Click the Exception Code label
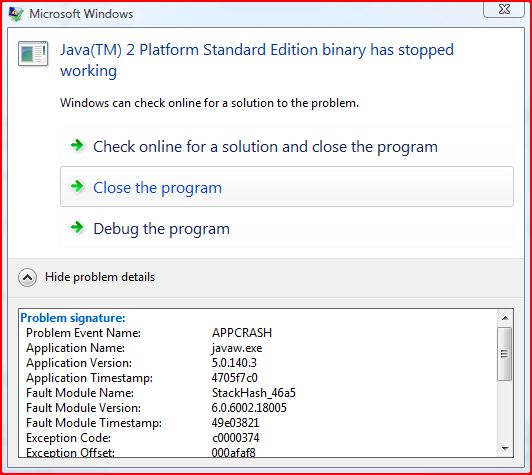This screenshot has height=475, width=532. click(x=69, y=438)
